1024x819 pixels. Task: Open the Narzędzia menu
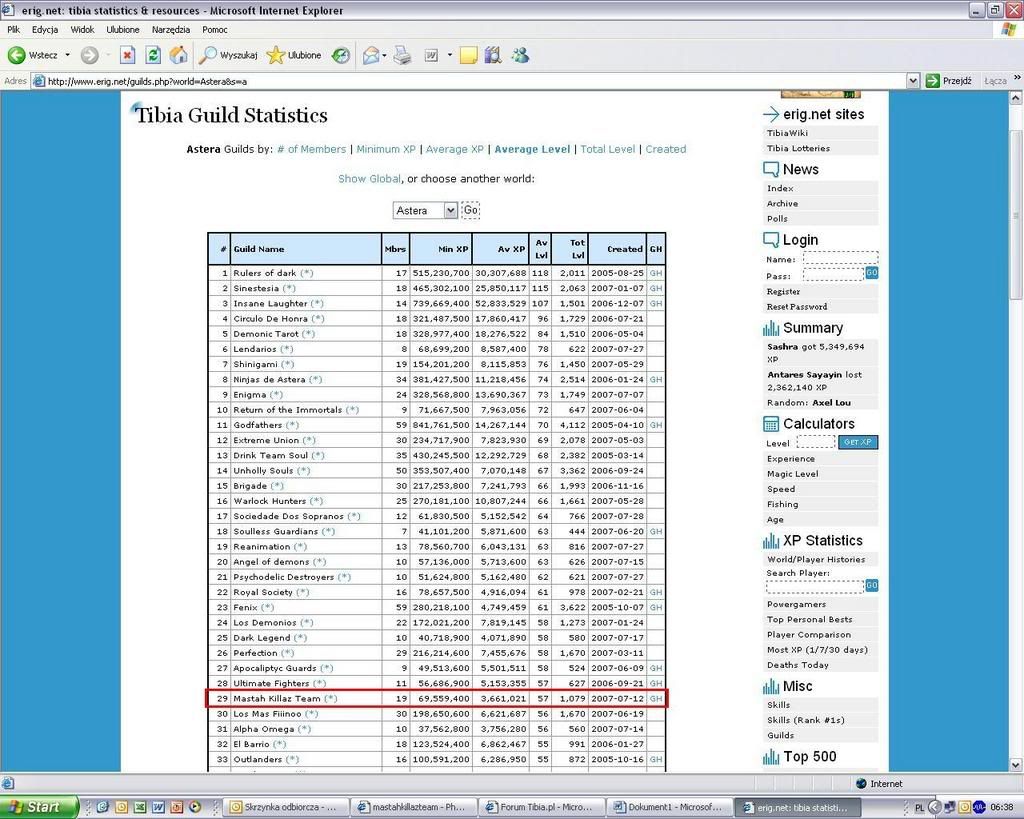[x=170, y=29]
